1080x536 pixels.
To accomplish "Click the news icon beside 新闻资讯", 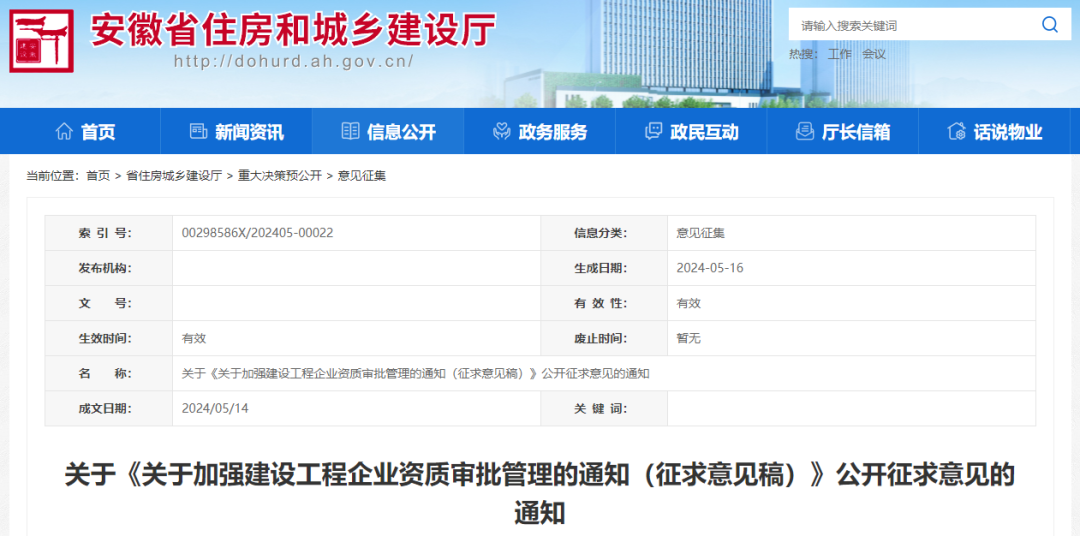I will coord(198,131).
